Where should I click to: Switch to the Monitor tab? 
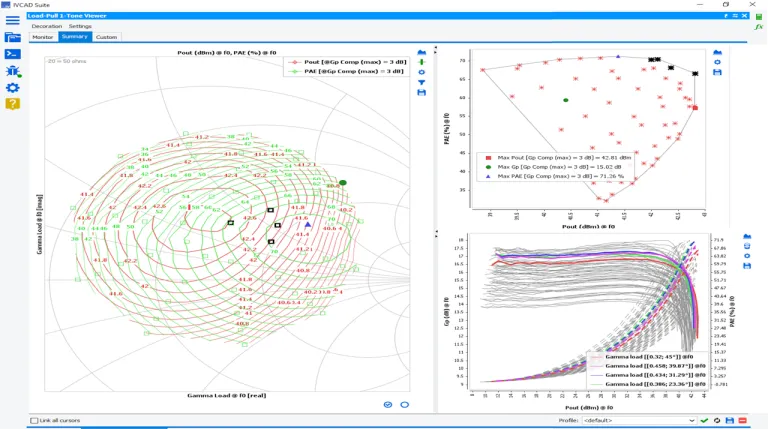43,37
